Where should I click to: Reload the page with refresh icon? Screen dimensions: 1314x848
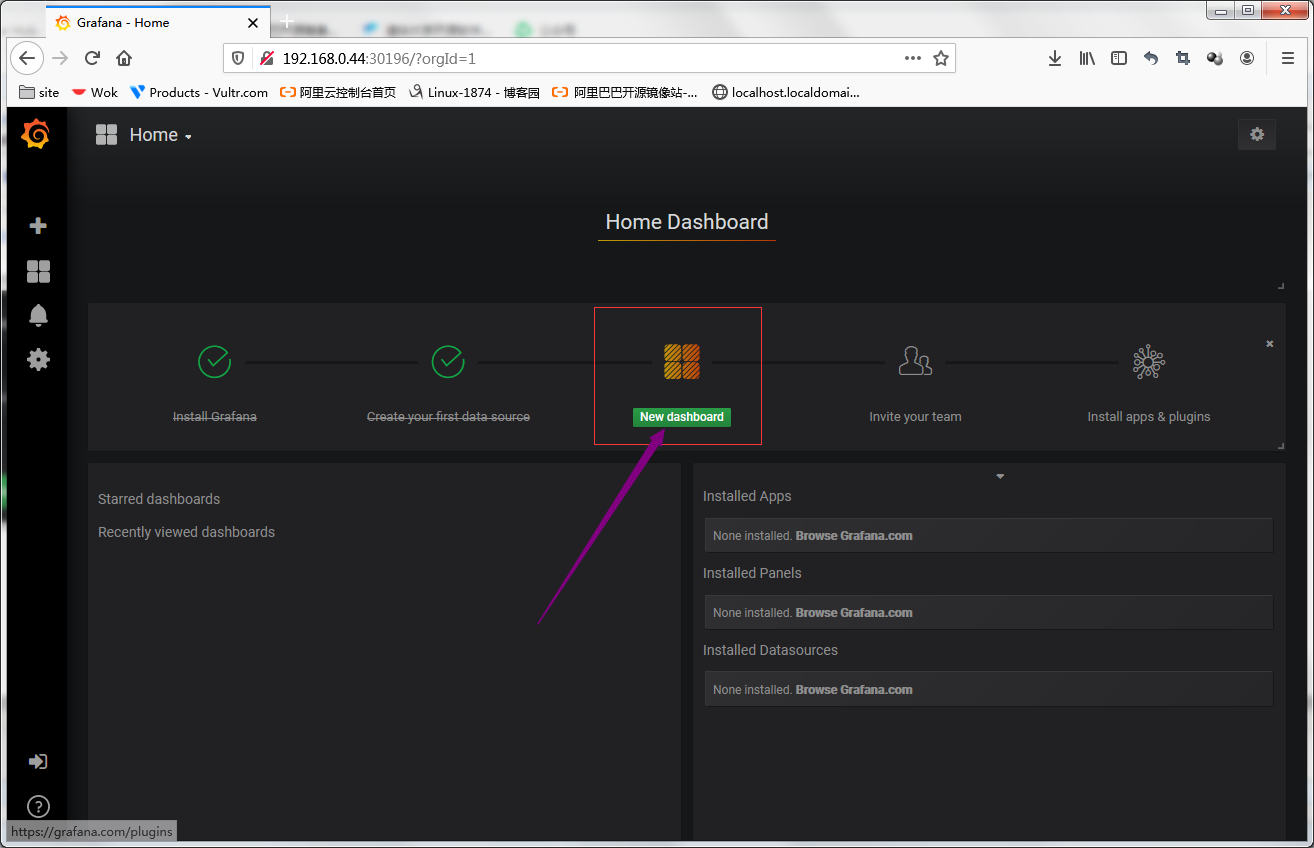(x=92, y=58)
